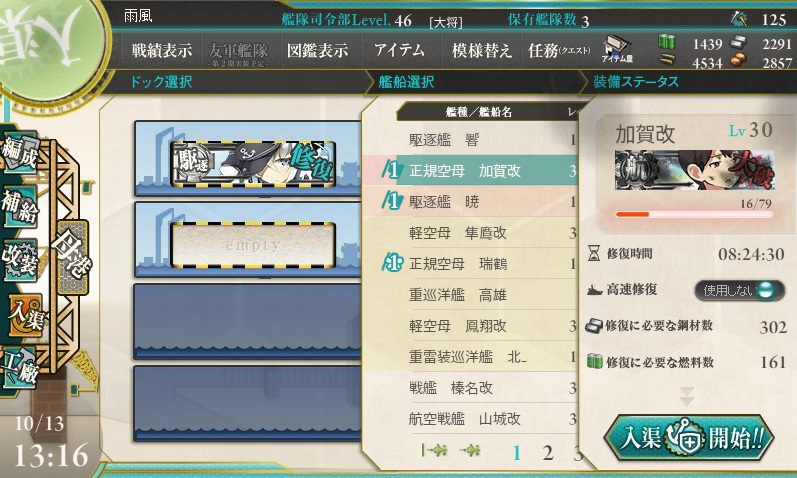The image size is (797, 478).
Task: Open the アイテム屋 item shop icon
Action: tap(618, 49)
